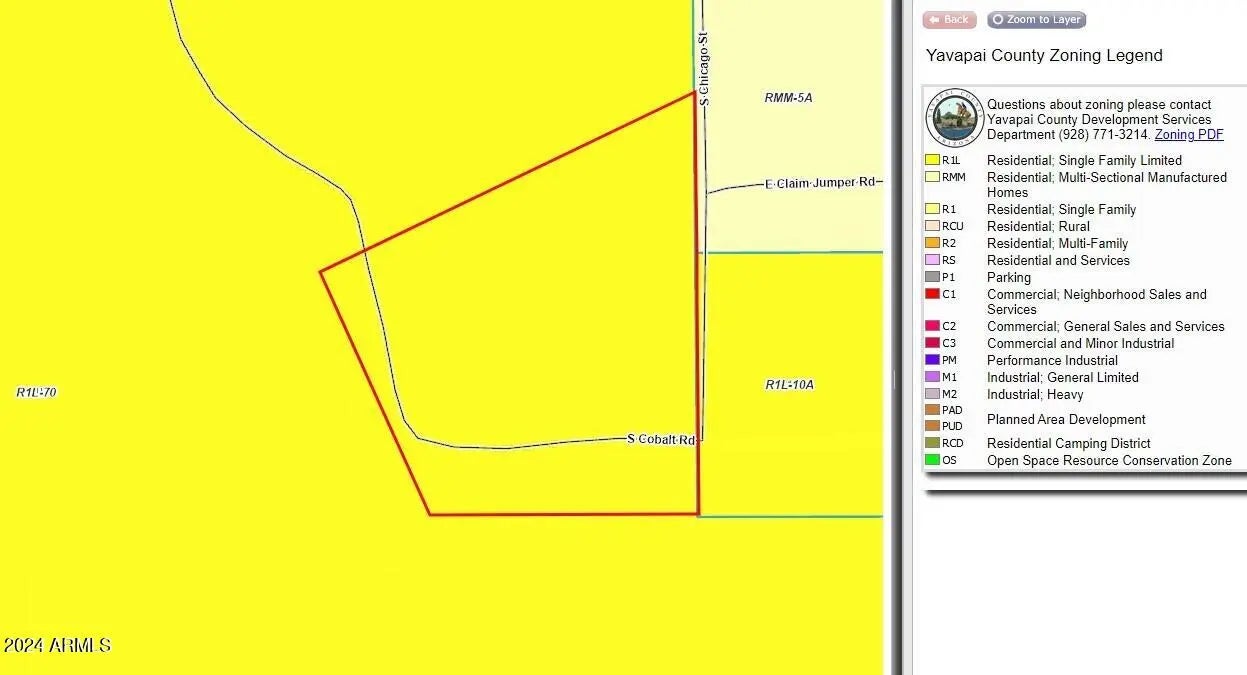Click the Zoom to Layer button
The image size is (1247, 675).
[1036, 20]
